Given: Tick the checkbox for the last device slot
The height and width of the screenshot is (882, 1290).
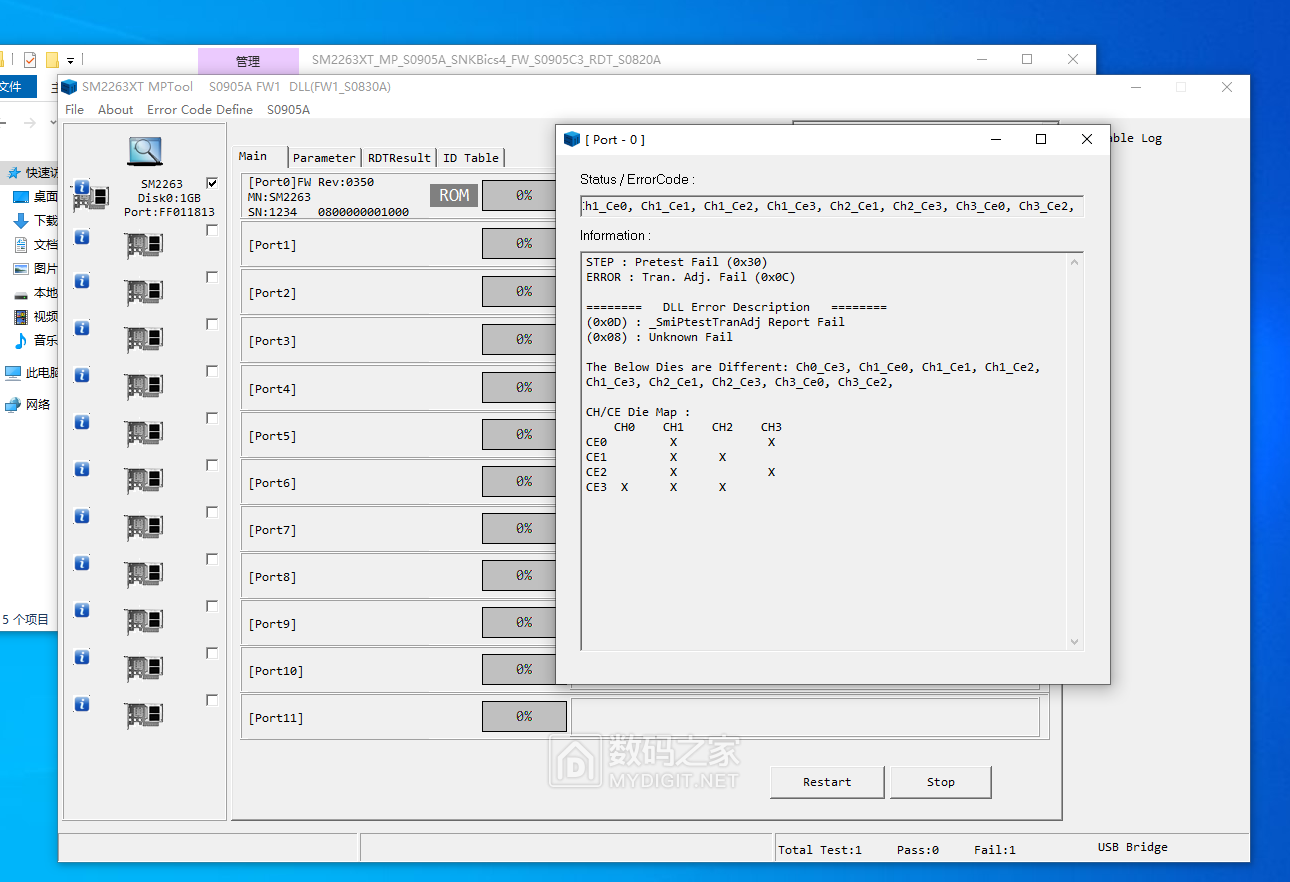Looking at the screenshot, I should [211, 700].
